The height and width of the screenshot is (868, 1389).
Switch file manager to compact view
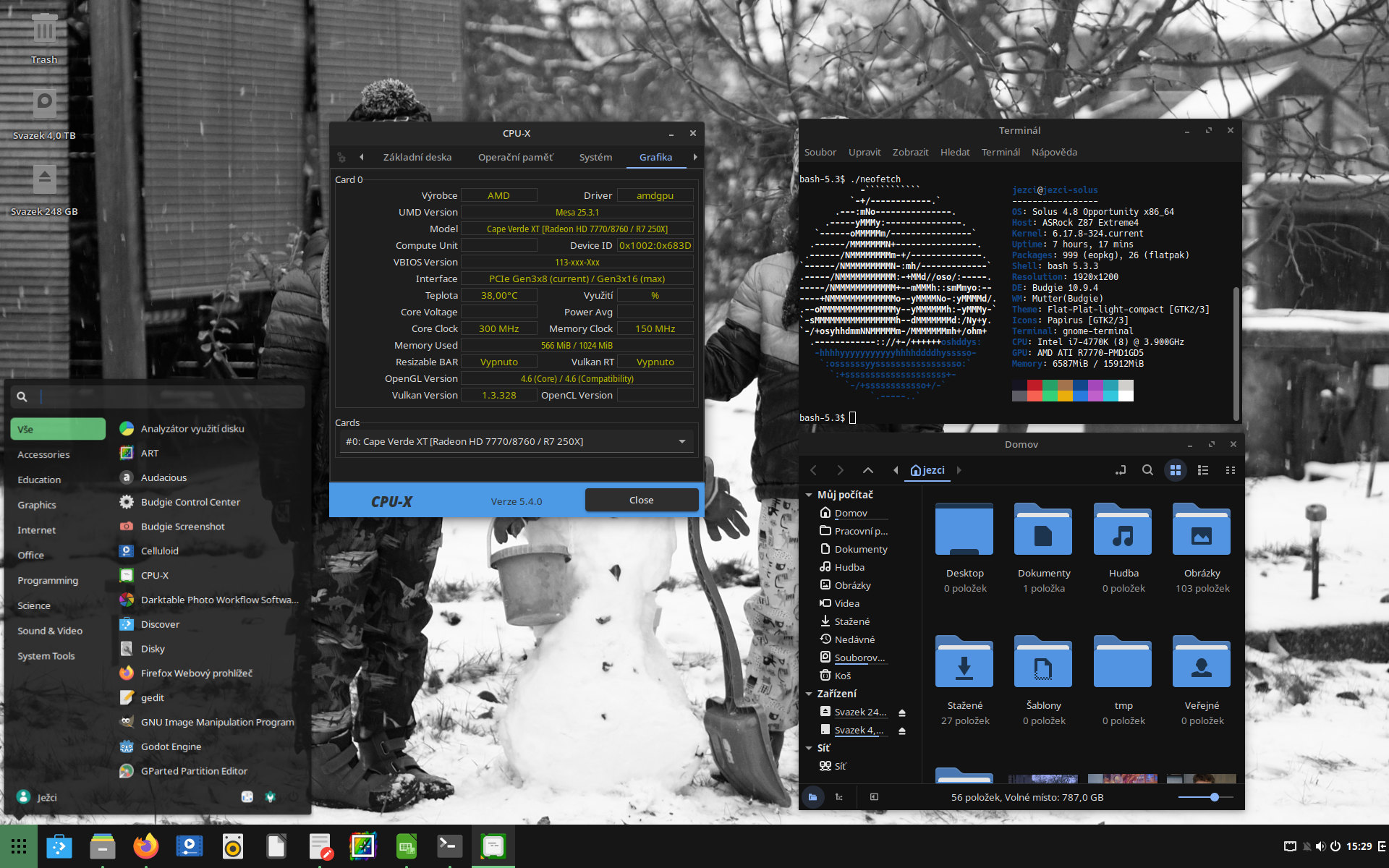[x=1230, y=470]
